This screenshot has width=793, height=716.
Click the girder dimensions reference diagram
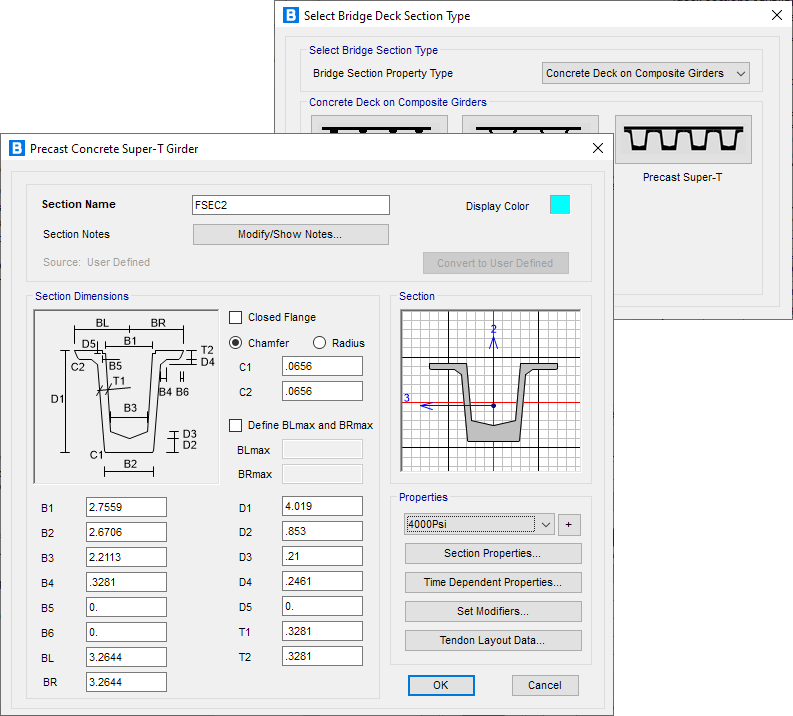(126, 396)
